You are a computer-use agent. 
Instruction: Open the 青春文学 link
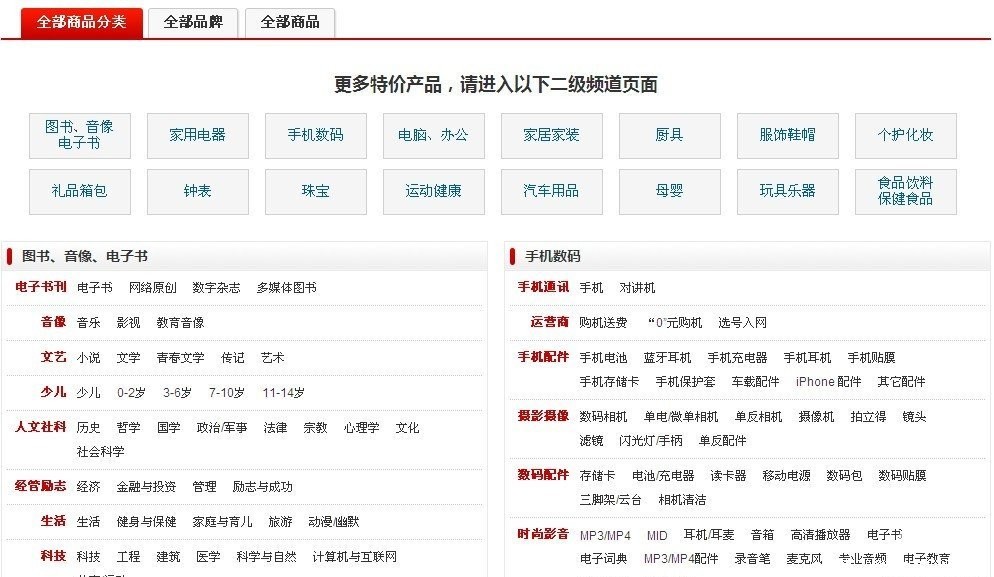180,358
